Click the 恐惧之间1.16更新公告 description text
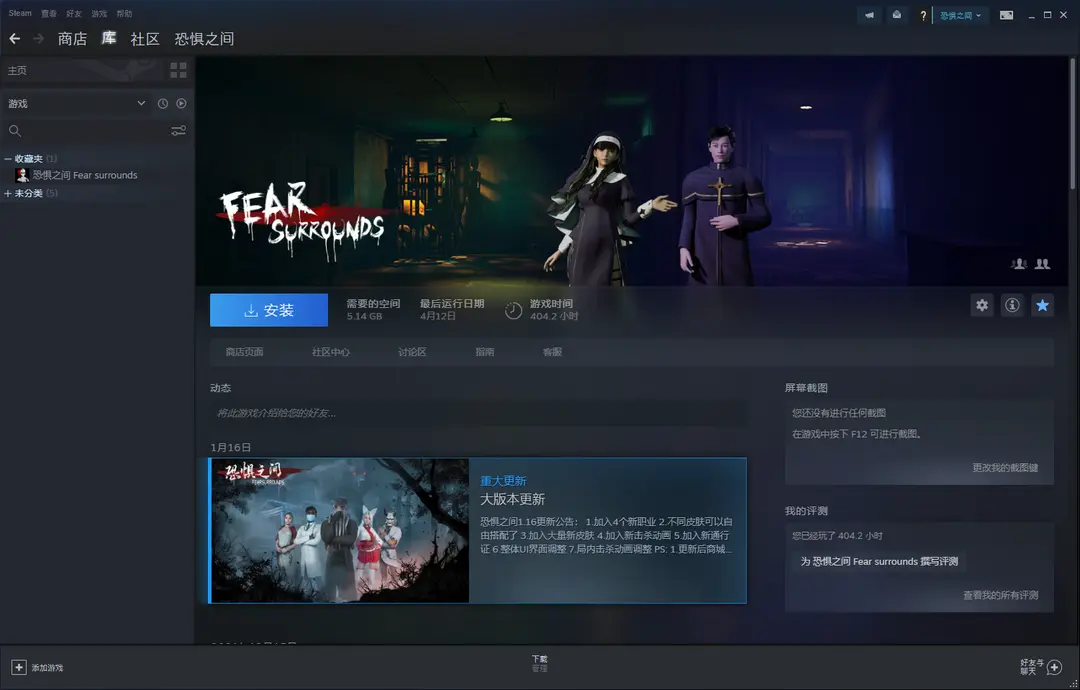The width and height of the screenshot is (1080, 690). 606,535
